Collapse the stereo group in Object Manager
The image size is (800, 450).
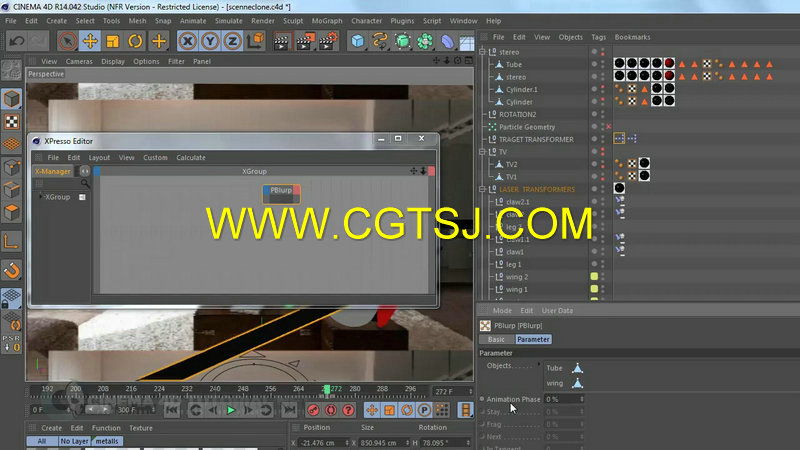482,52
